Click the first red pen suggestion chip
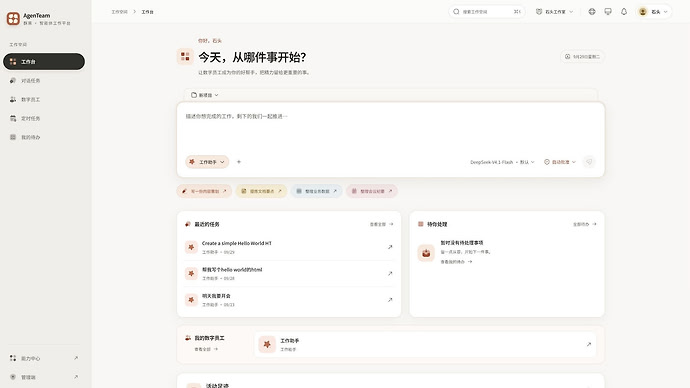This screenshot has width=690, height=388. click(x=204, y=191)
